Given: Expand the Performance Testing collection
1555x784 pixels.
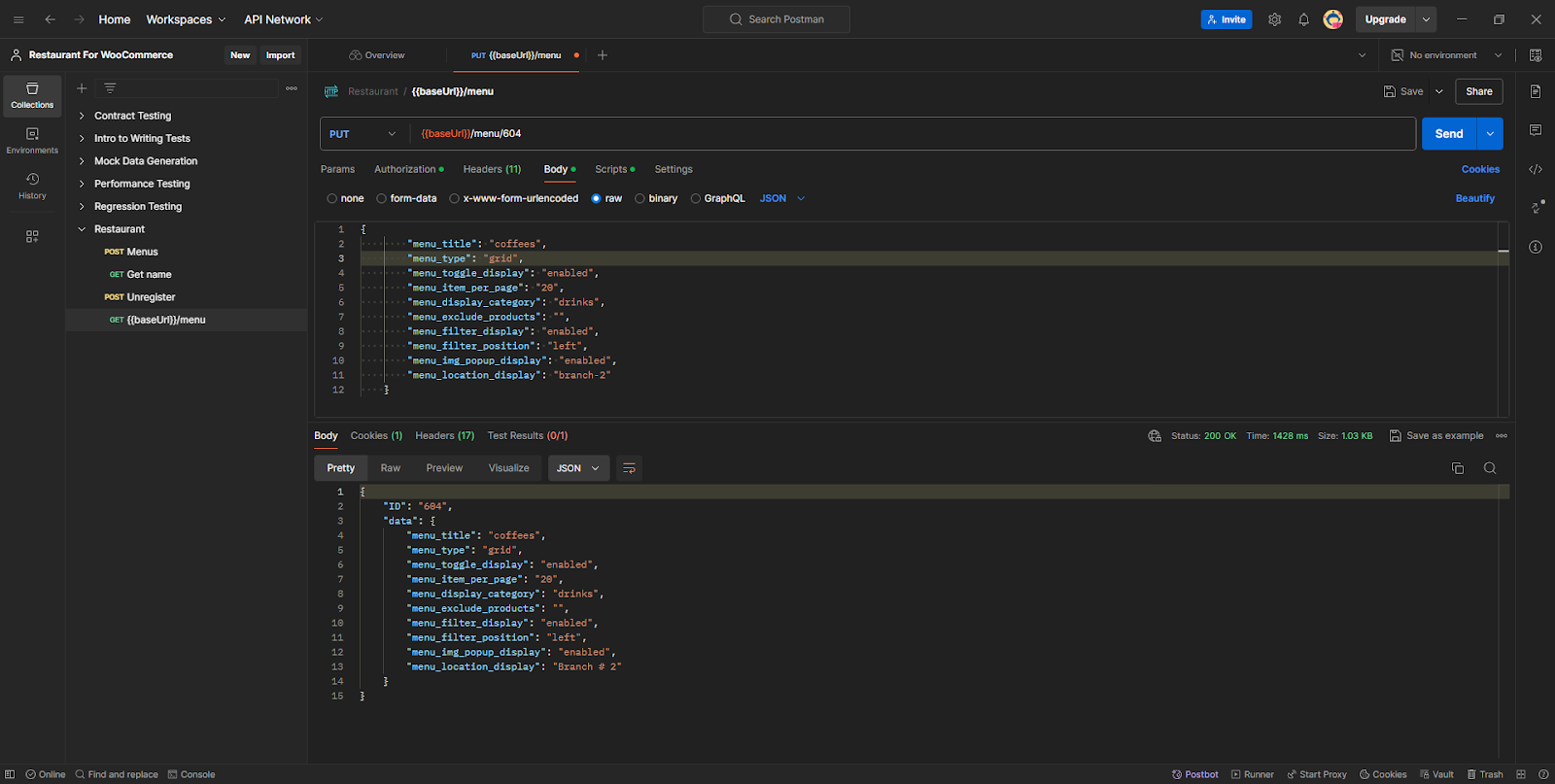Looking at the screenshot, I should [x=142, y=184].
